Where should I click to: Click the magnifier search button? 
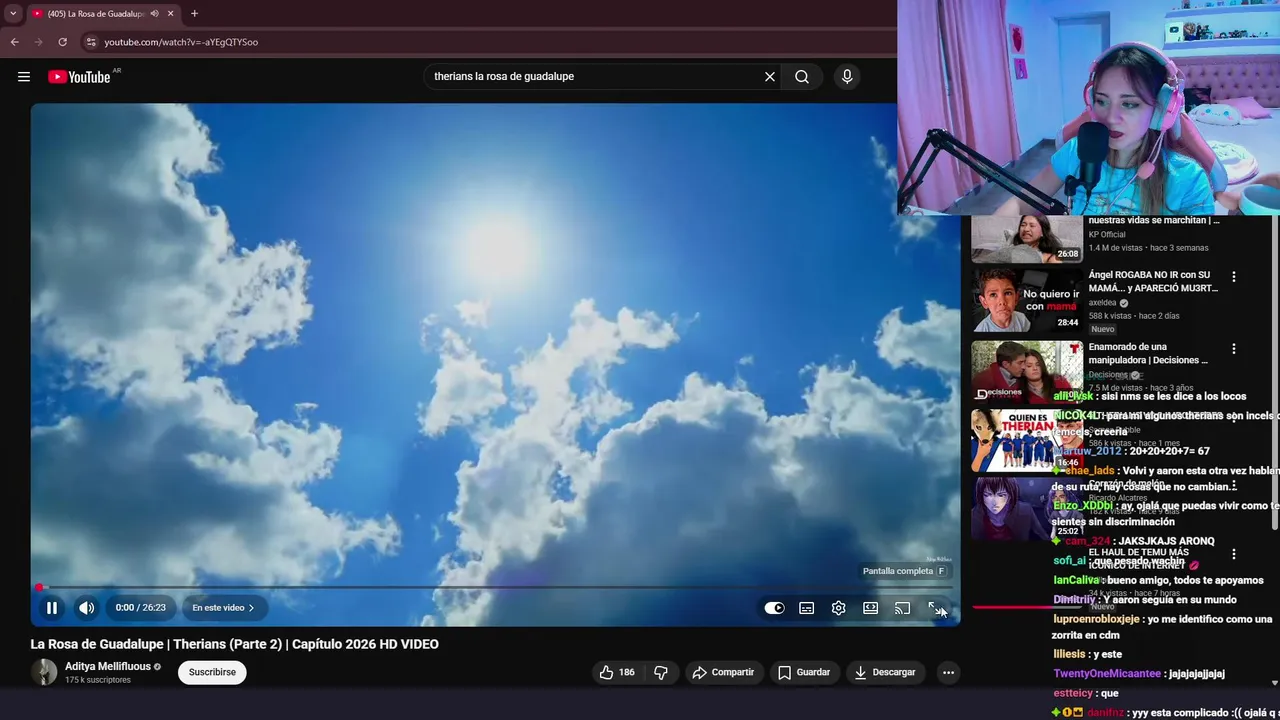(802, 77)
